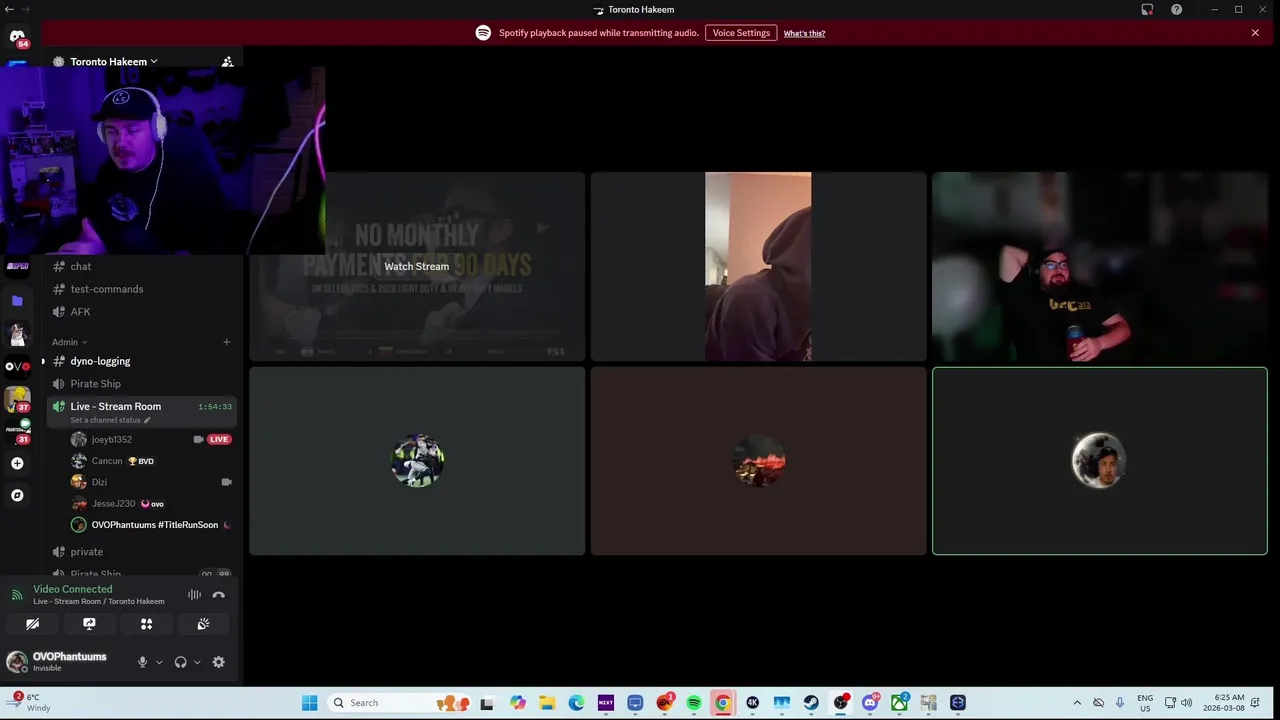Dismiss the Spotify paused banner
The image size is (1280, 720).
point(1255,33)
